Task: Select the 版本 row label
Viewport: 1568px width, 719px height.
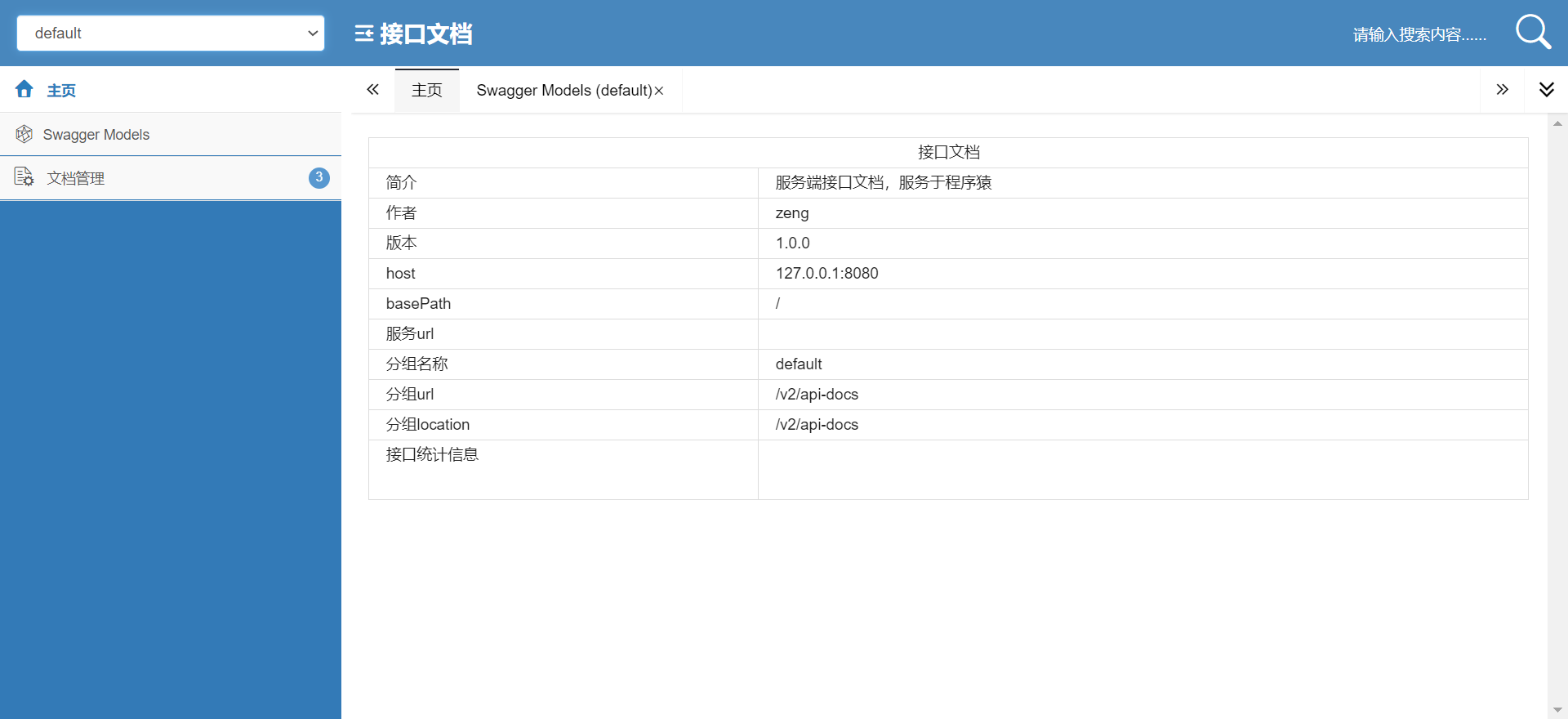Action: point(401,243)
